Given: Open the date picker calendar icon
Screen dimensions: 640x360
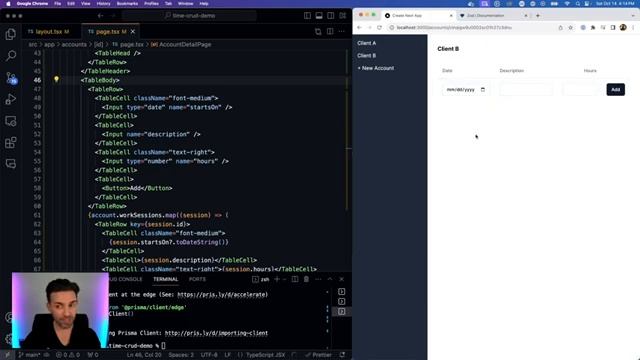Looking at the screenshot, I should click(x=483, y=89).
